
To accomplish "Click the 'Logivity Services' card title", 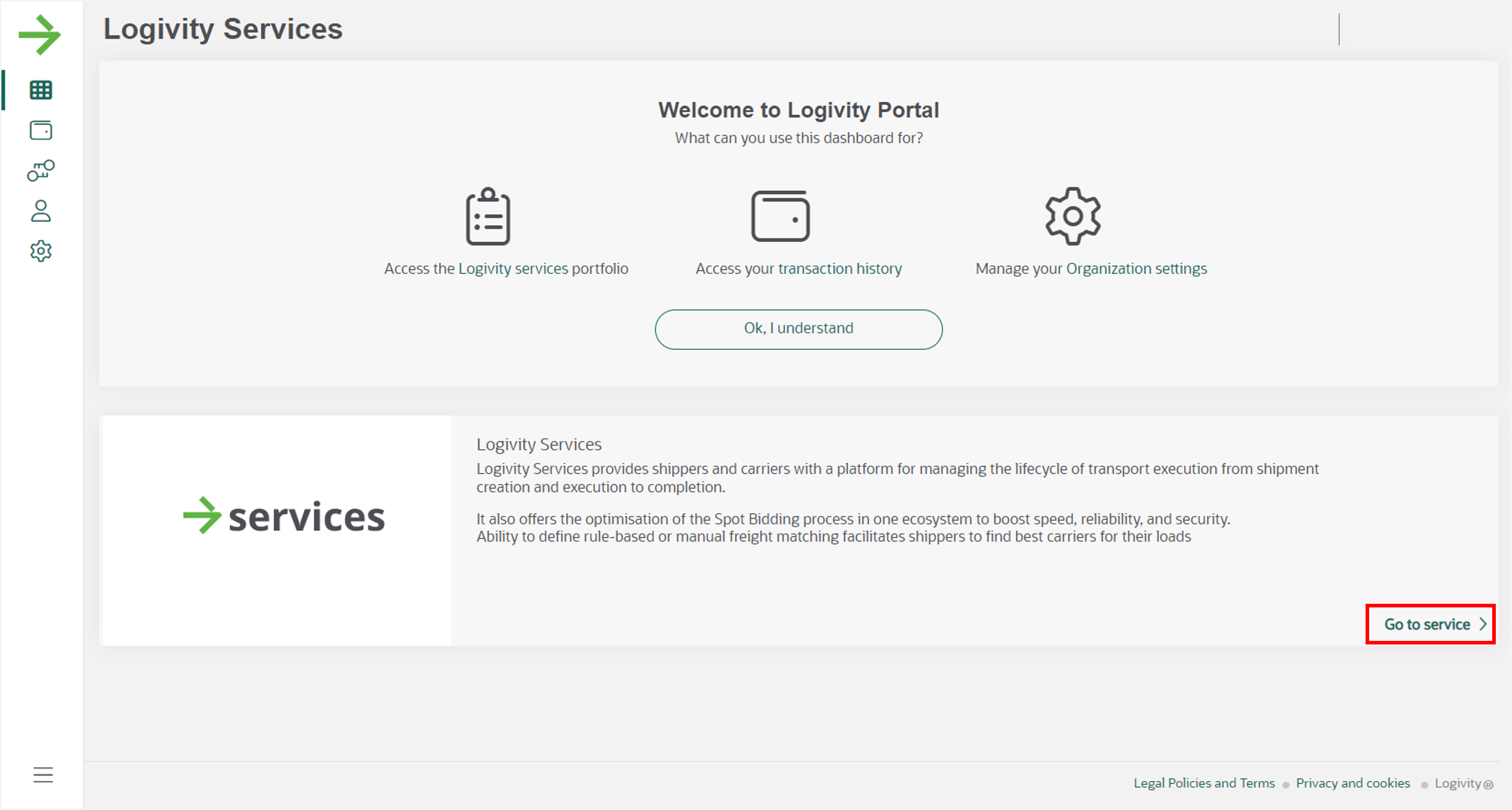I will [x=539, y=444].
